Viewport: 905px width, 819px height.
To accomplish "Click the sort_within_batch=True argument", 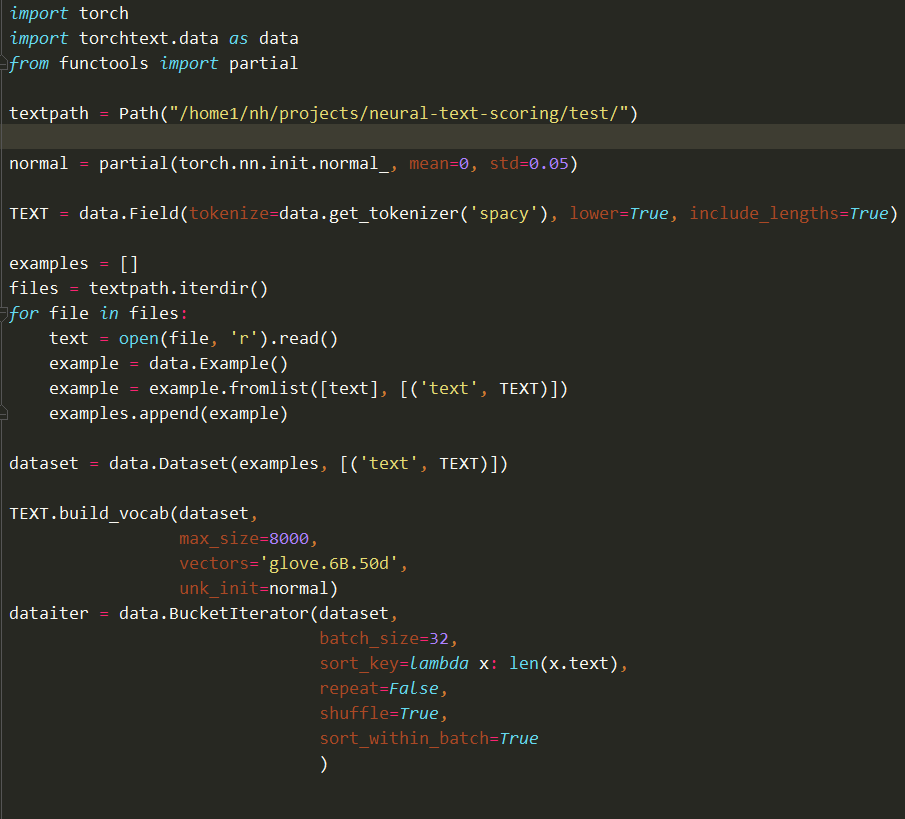I will [x=428, y=738].
